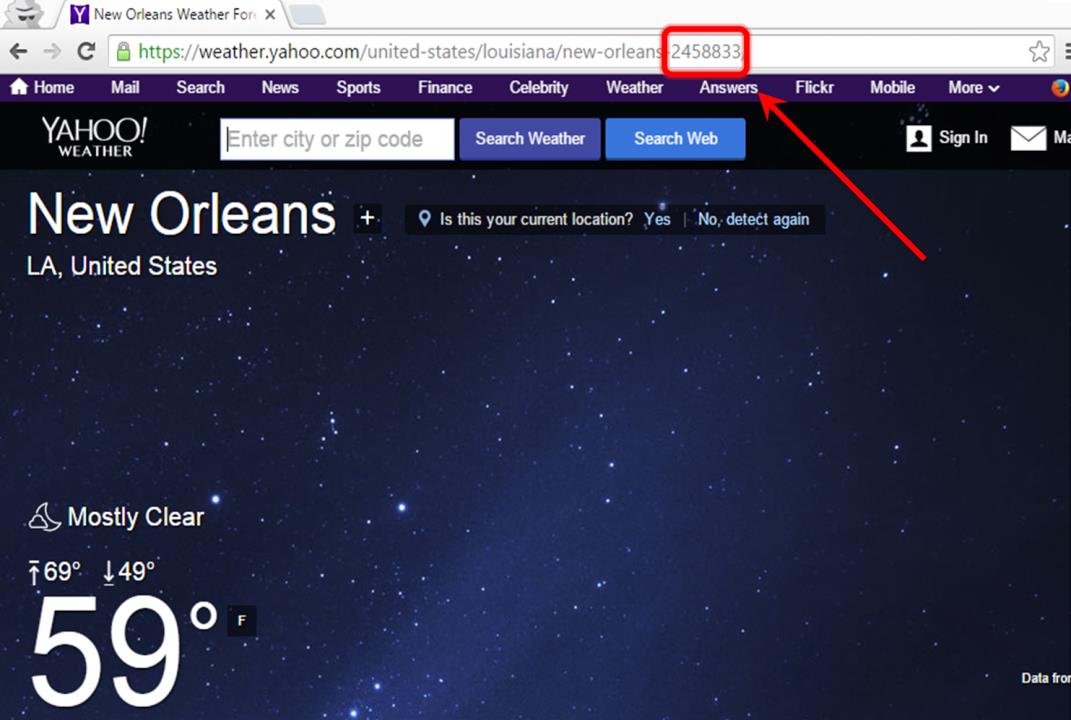
Task: Open the Mail envelope icon
Action: [1028, 138]
